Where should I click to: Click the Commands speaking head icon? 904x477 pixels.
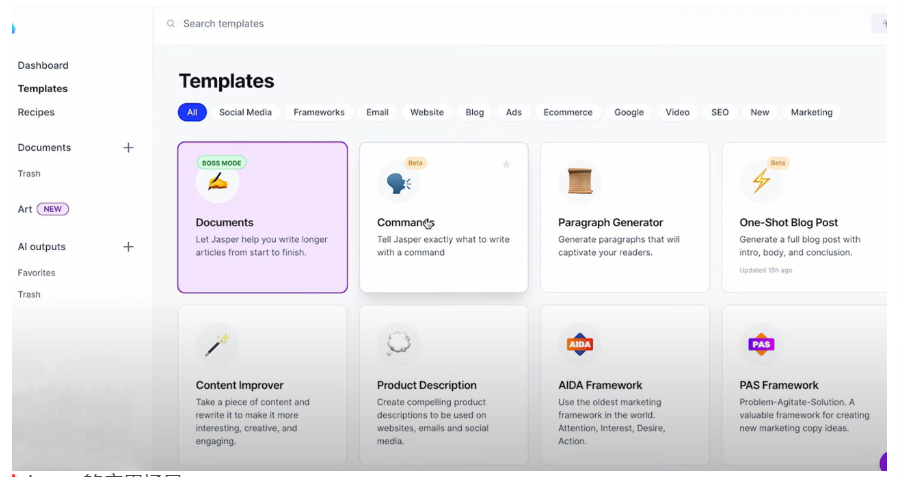[x=398, y=183]
